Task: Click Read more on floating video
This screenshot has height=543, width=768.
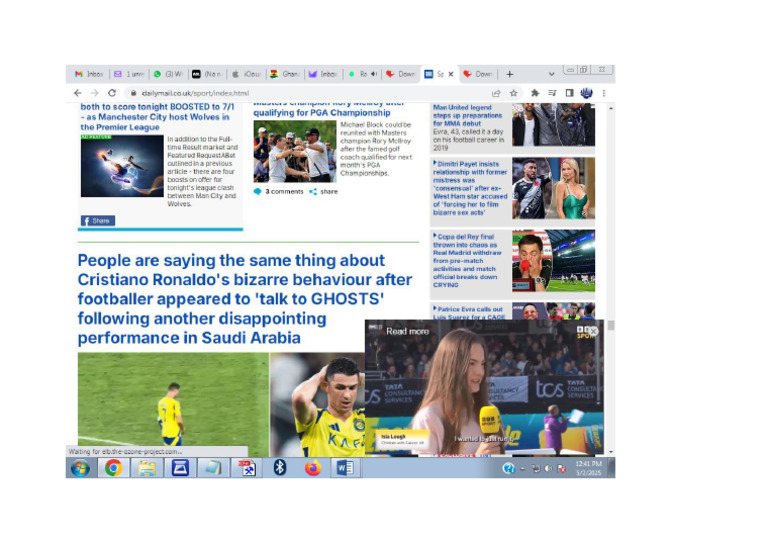Action: (408, 331)
